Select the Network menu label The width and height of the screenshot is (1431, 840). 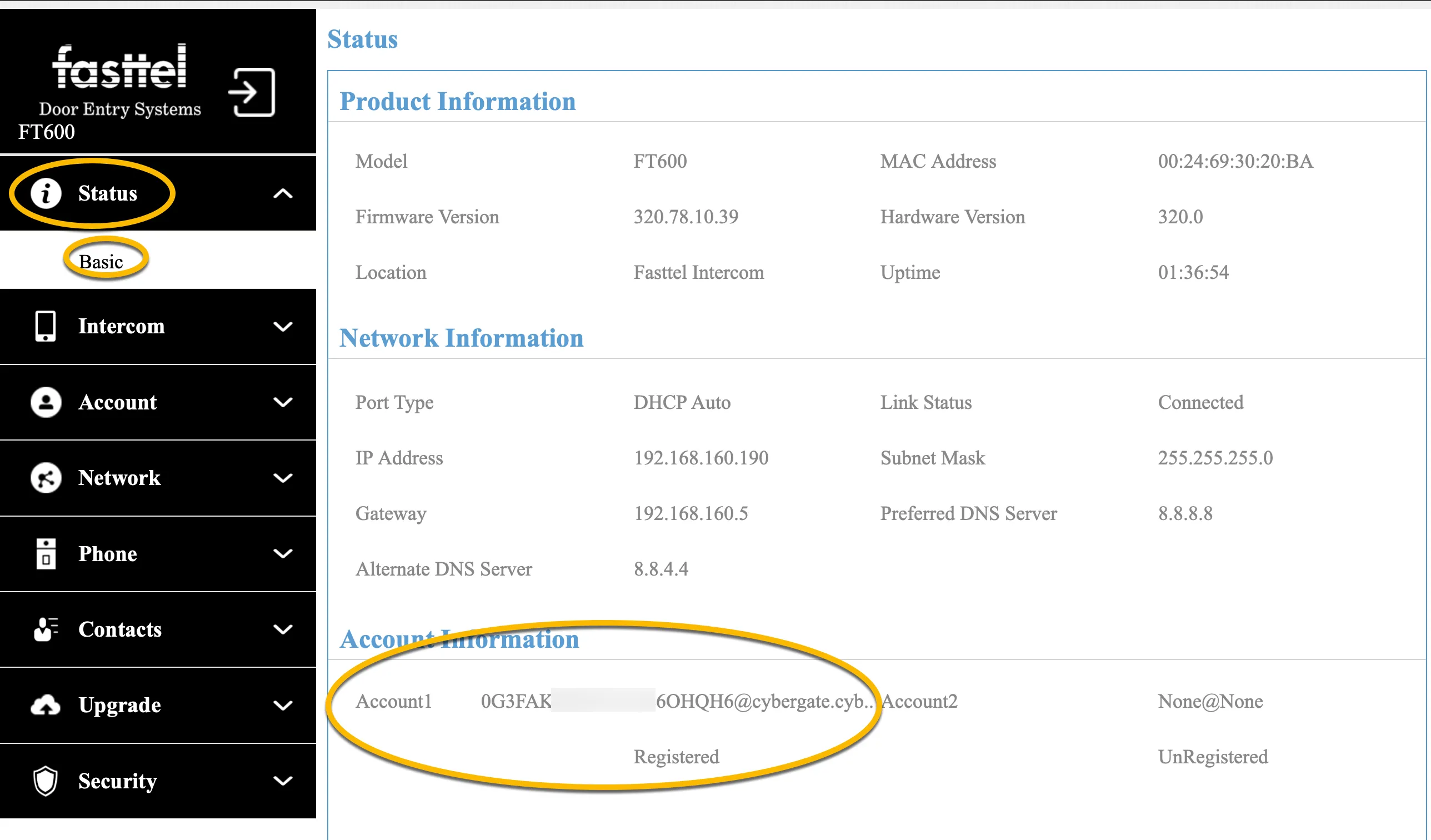119,478
